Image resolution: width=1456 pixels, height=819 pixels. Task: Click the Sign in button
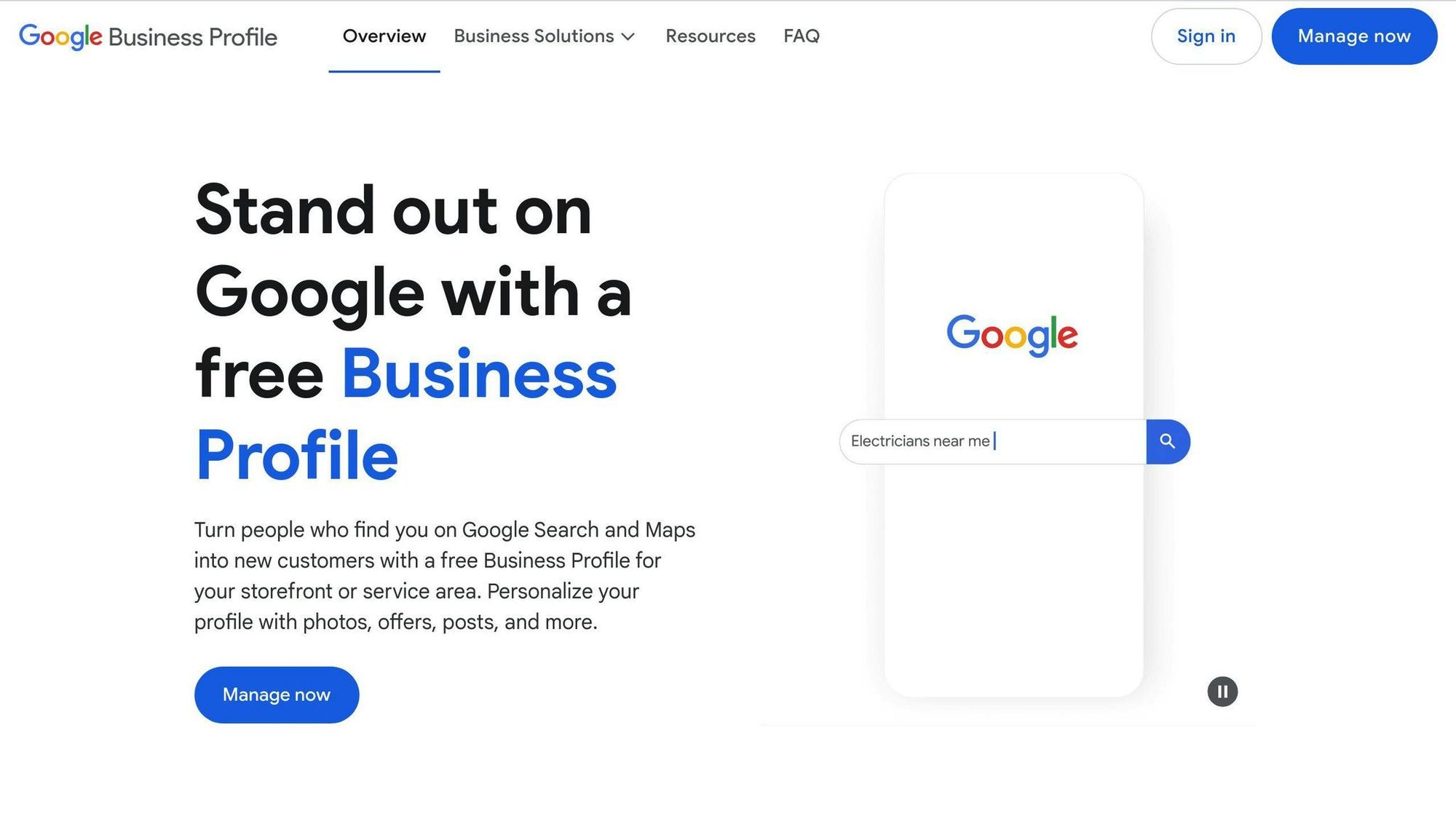click(1206, 36)
